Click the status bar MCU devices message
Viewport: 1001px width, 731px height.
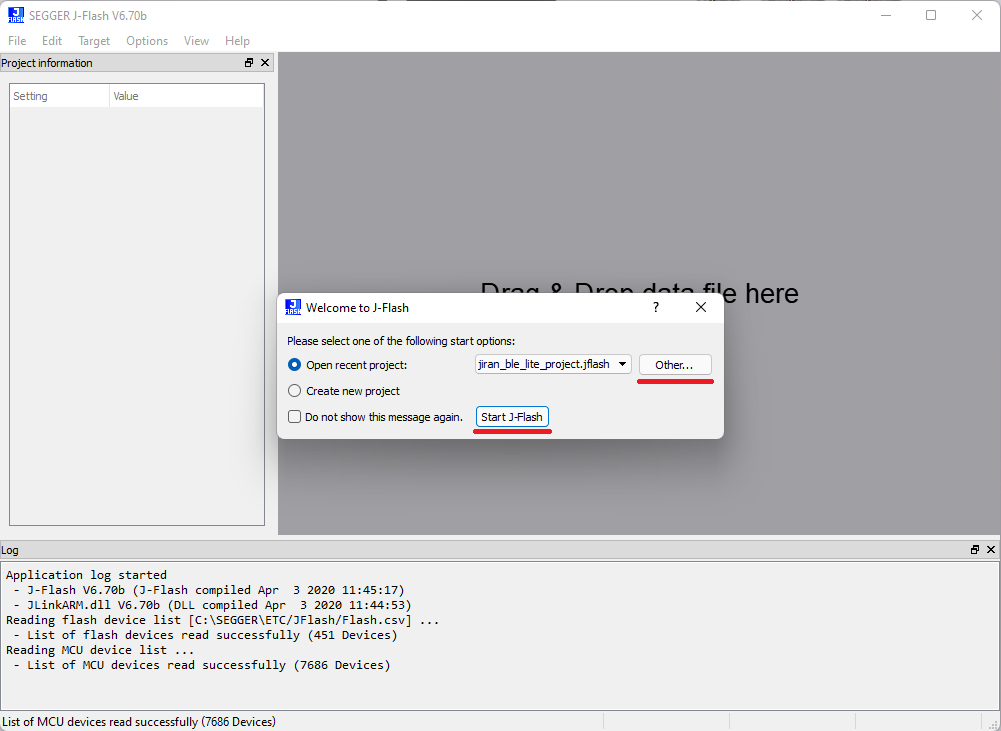pyautogui.click(x=139, y=722)
